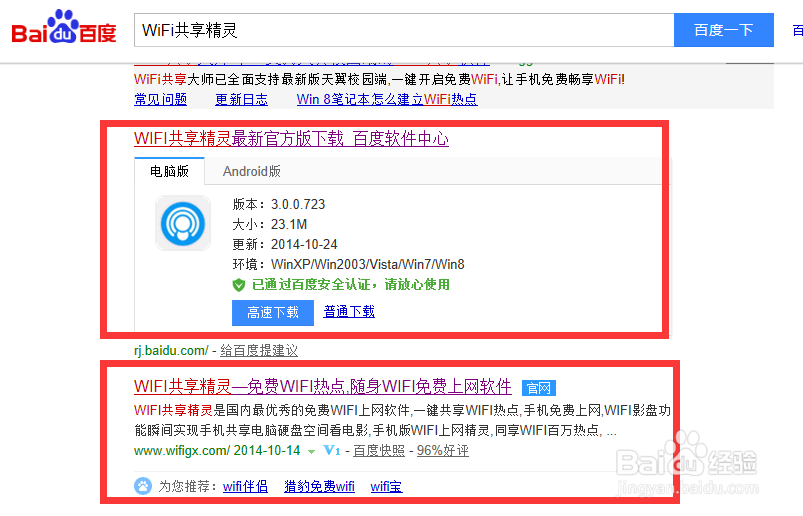803x516 pixels.
Task: Click the Baidu logo
Action: pos(64,27)
